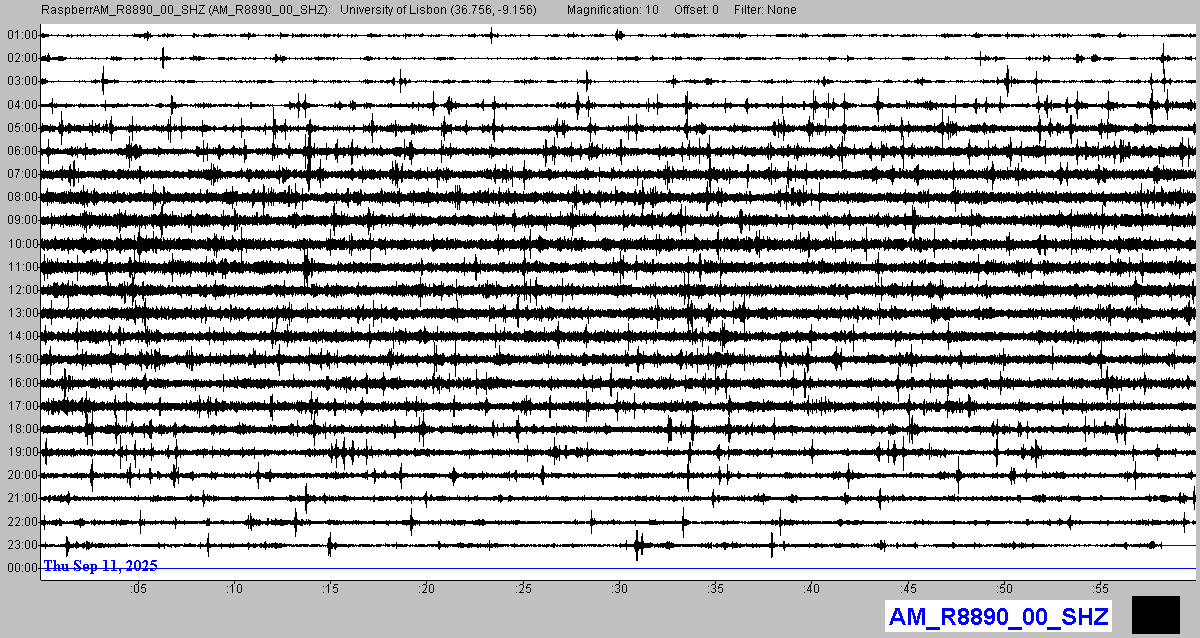
Task: Click the black square in bottom-right corner
Action: click(x=1155, y=615)
